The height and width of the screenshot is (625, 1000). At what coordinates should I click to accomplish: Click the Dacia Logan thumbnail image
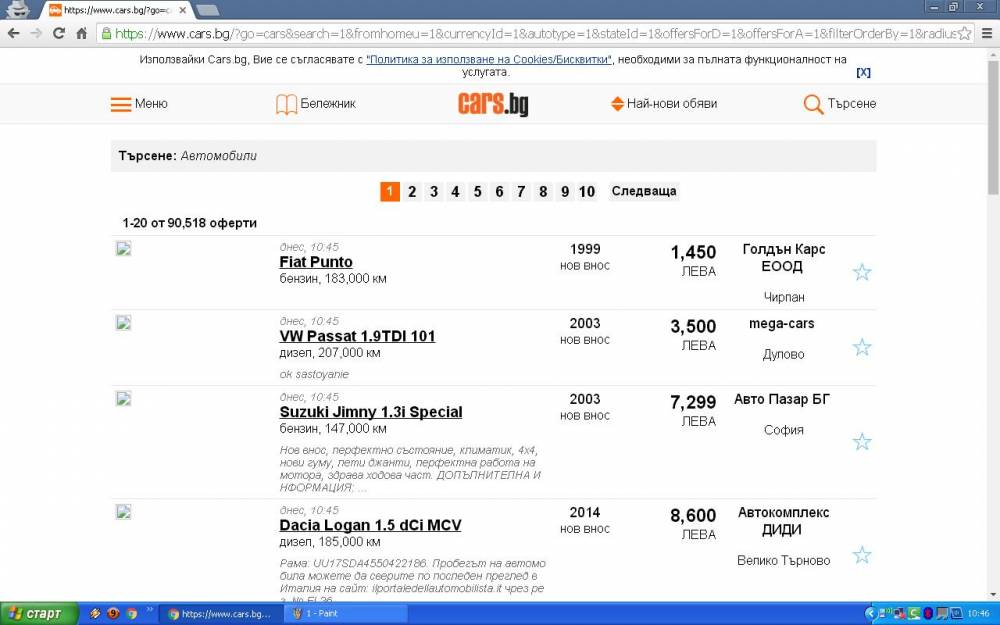pos(124,511)
